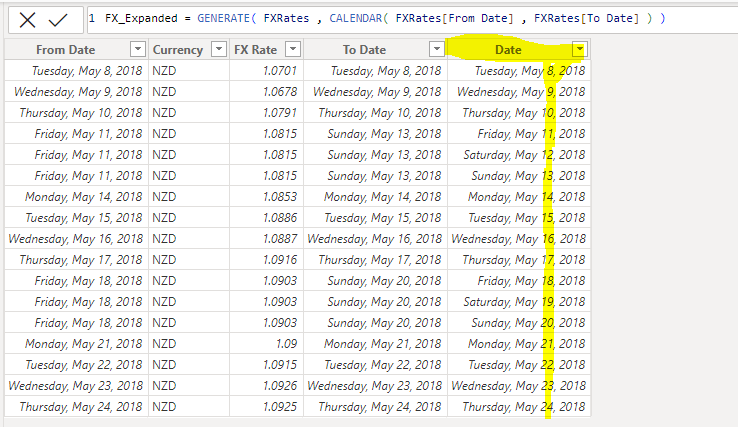The image size is (738, 427).
Task: Click FX Rate cell 1.0925
Action: coord(266,406)
